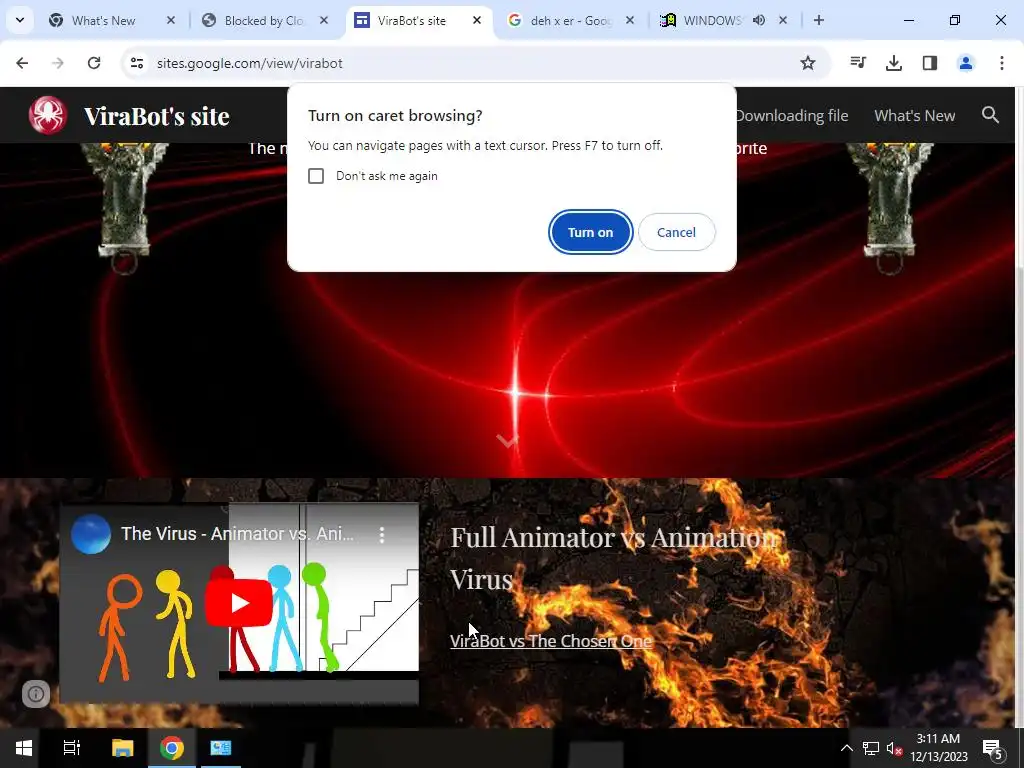Open the notification center icon
This screenshot has width=1024, height=768.
(993, 748)
